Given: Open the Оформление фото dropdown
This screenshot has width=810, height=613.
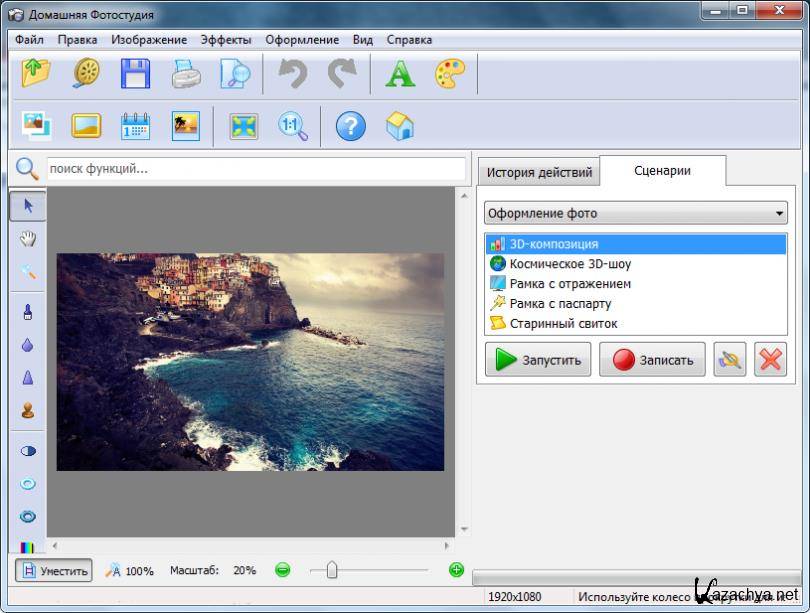Looking at the screenshot, I should tap(636, 213).
